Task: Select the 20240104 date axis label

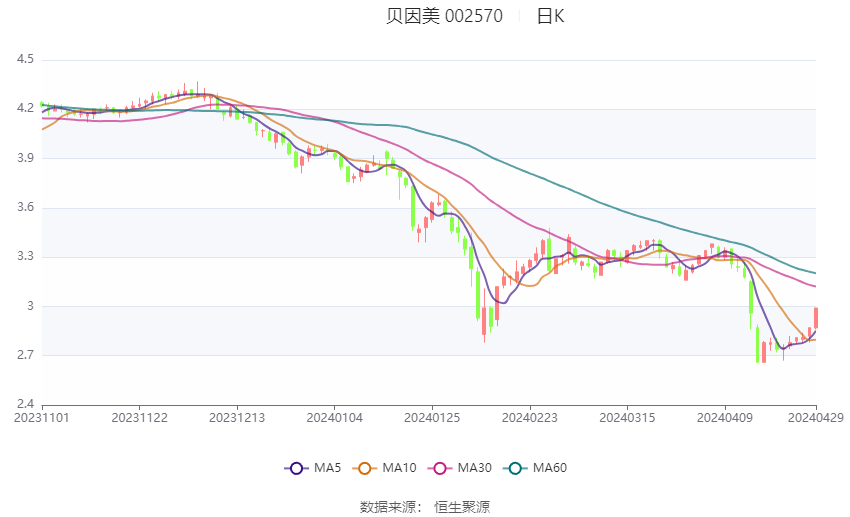Action: 335,417
